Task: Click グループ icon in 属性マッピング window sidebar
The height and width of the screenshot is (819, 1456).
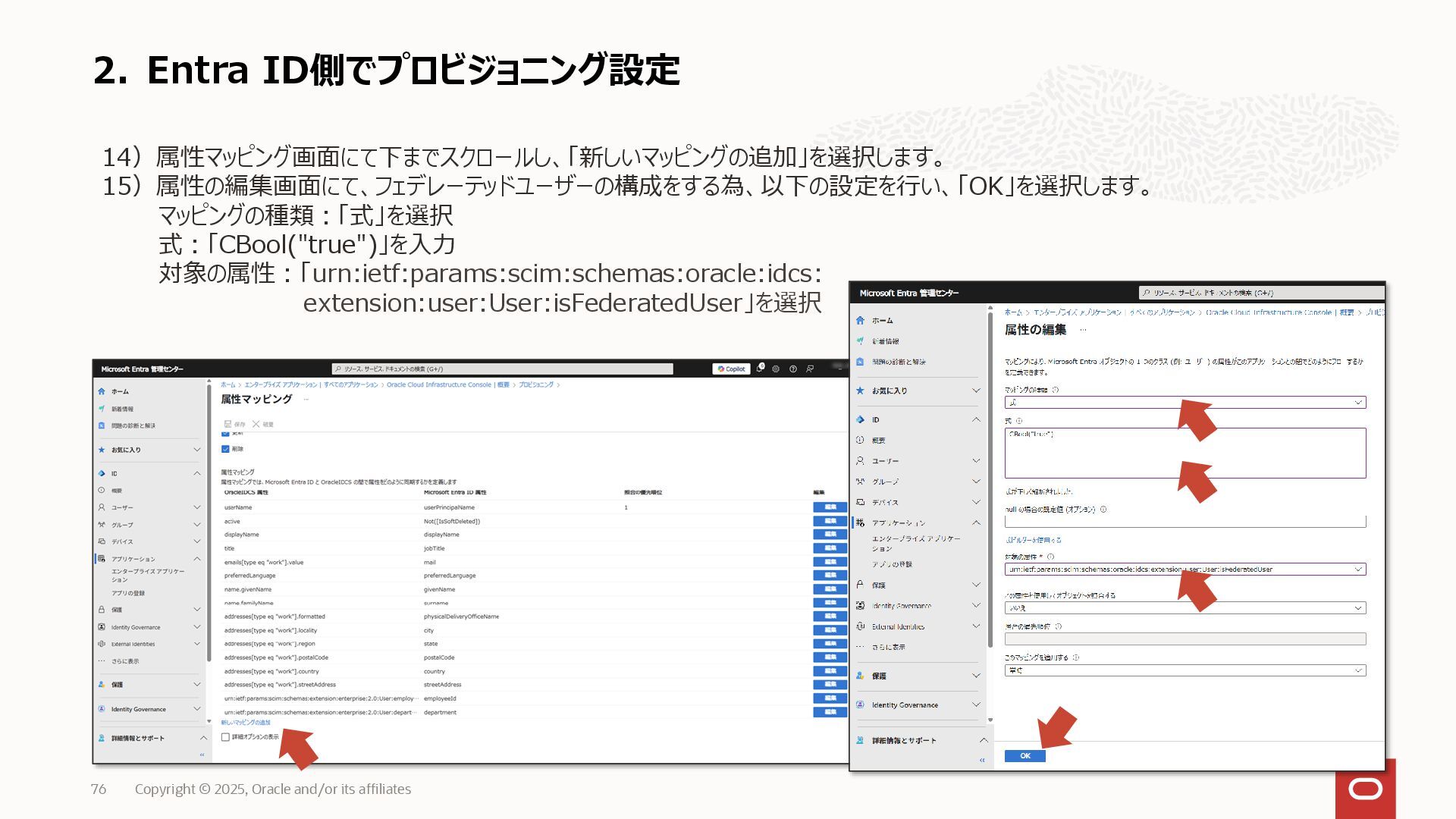Action: (102, 524)
